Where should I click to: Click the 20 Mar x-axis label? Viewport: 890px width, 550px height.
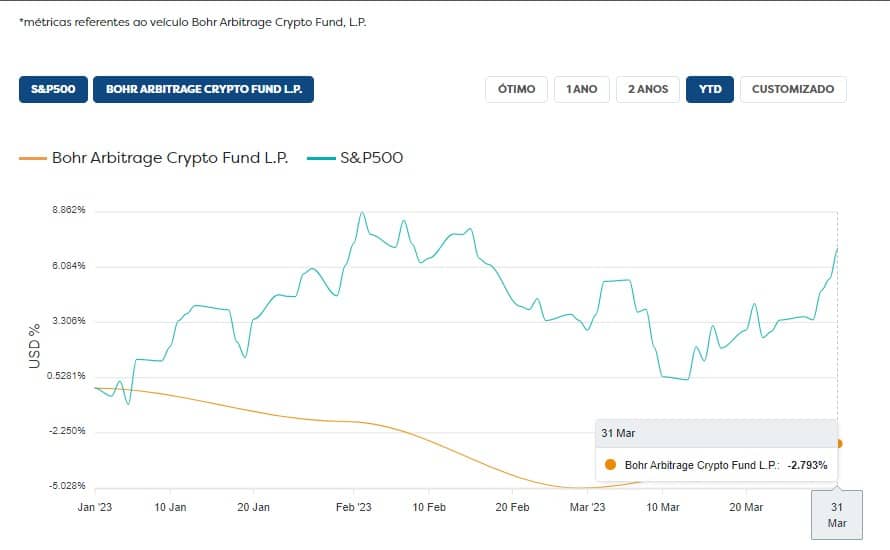pos(746,507)
